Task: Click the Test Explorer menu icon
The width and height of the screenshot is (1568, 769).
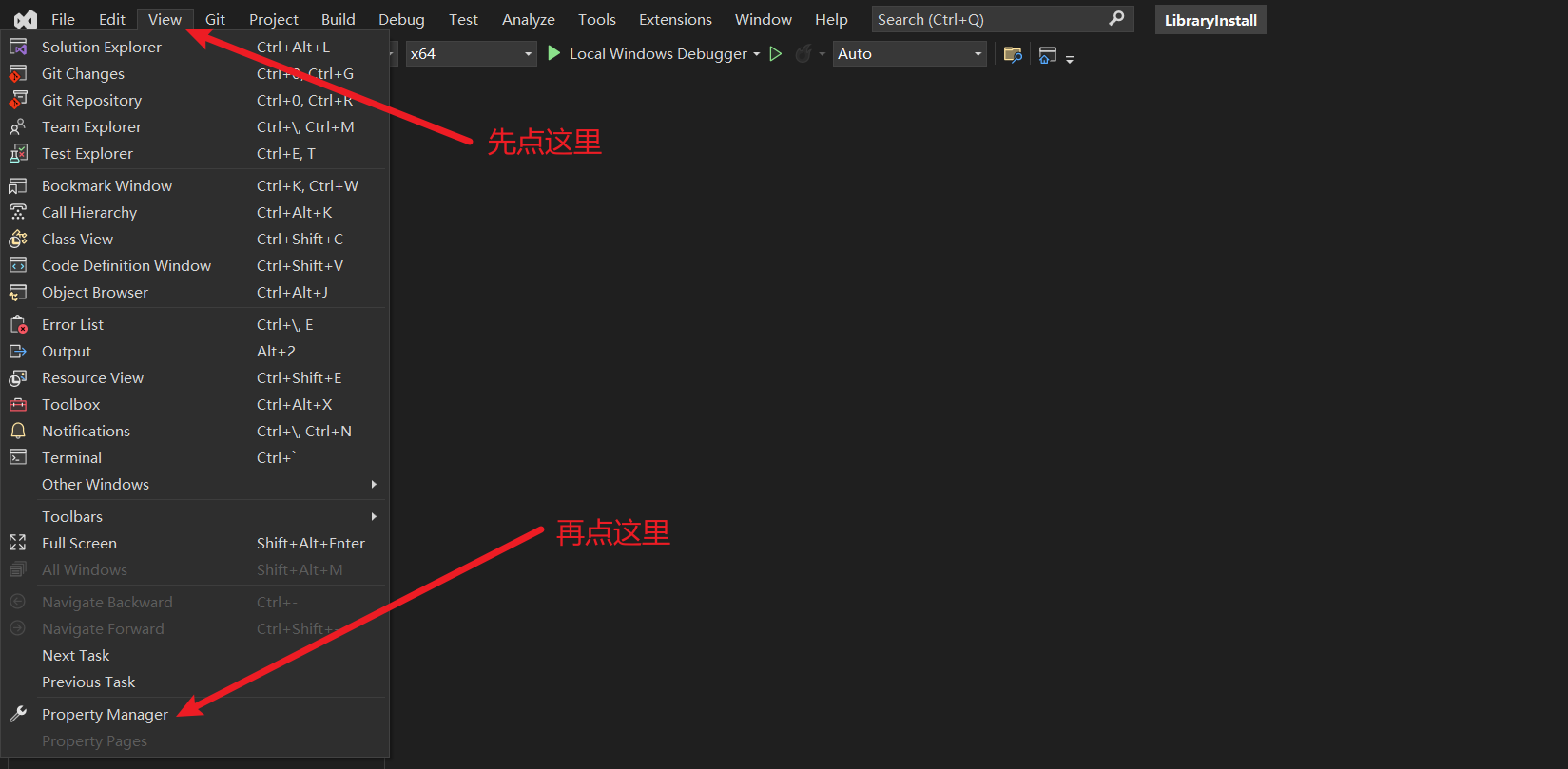Action: click(x=18, y=153)
